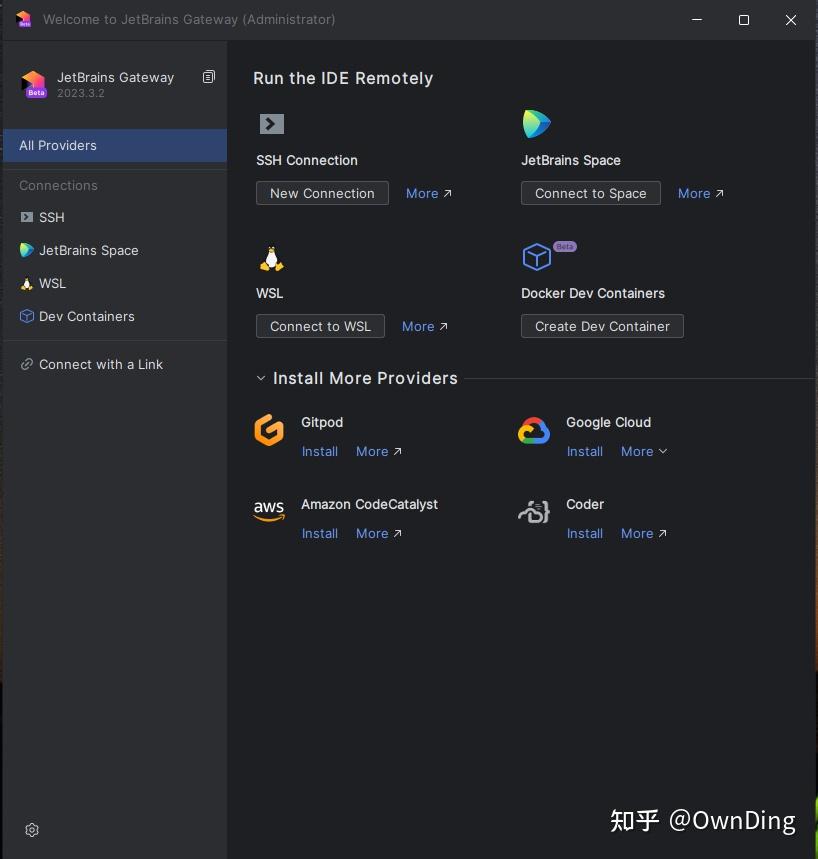Viewport: 818px width, 859px height.
Task: Click the WSL penguin icon in main panel
Action: coord(271,259)
